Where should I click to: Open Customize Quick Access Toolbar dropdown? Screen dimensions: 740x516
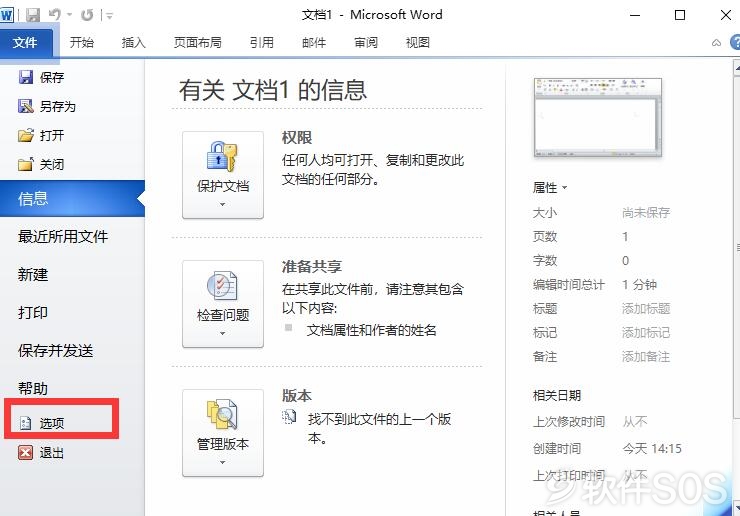108,16
